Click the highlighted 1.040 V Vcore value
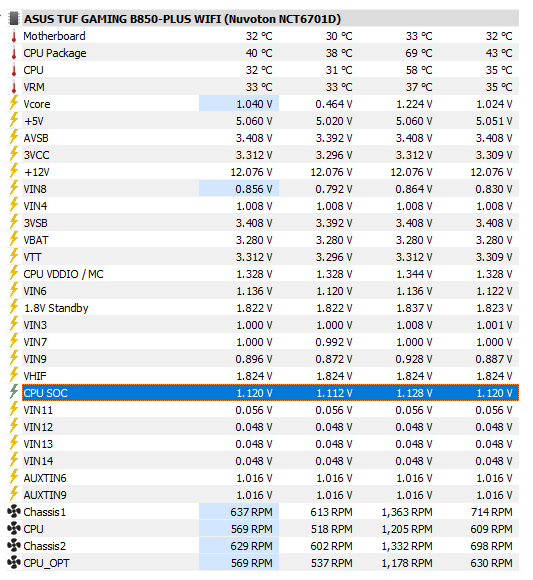Screen dimensions: 533x580 coord(254,104)
